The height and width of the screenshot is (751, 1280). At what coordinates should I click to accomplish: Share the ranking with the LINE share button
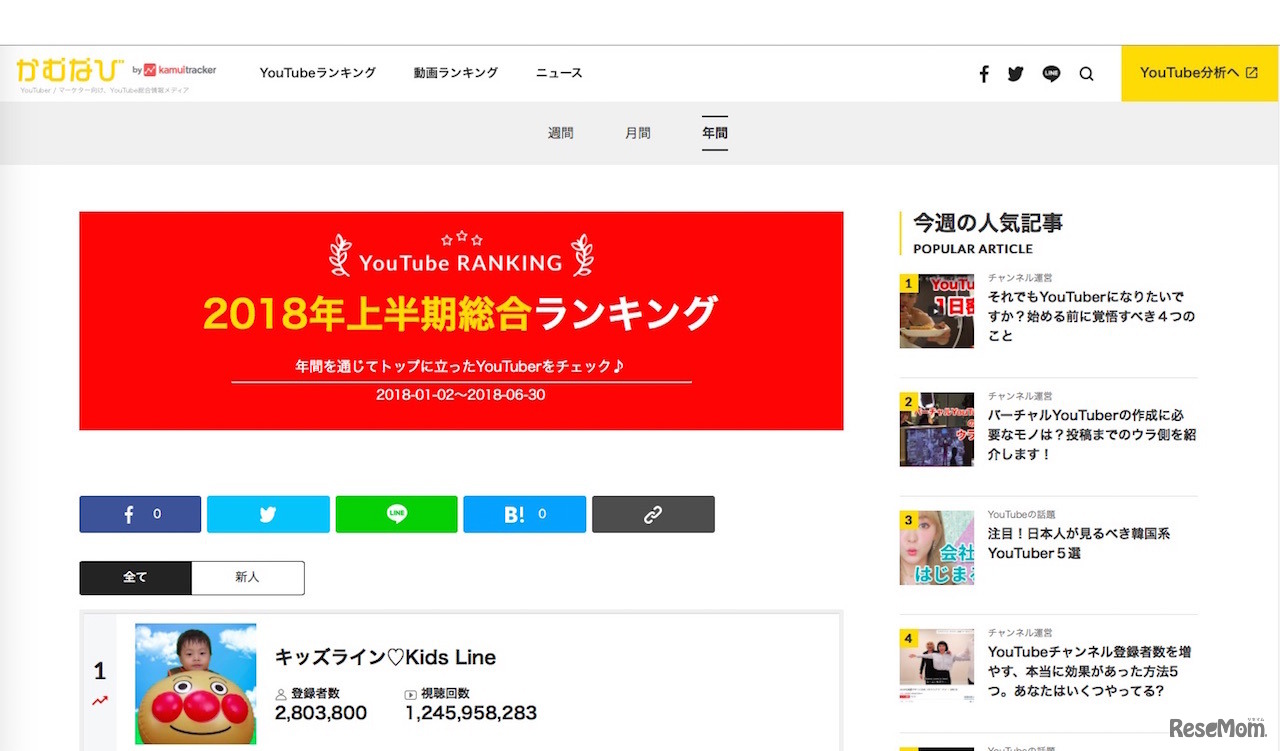point(396,514)
